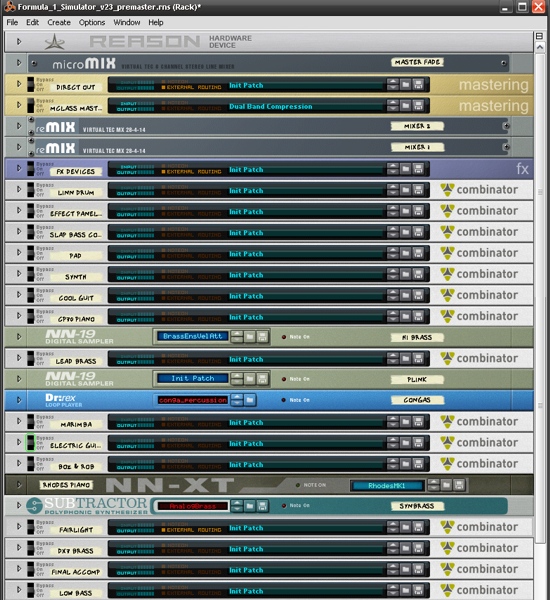The width and height of the screenshot is (550, 600).
Task: Browse patches for RhodesMK1 NN-XT
Action: 446,485
